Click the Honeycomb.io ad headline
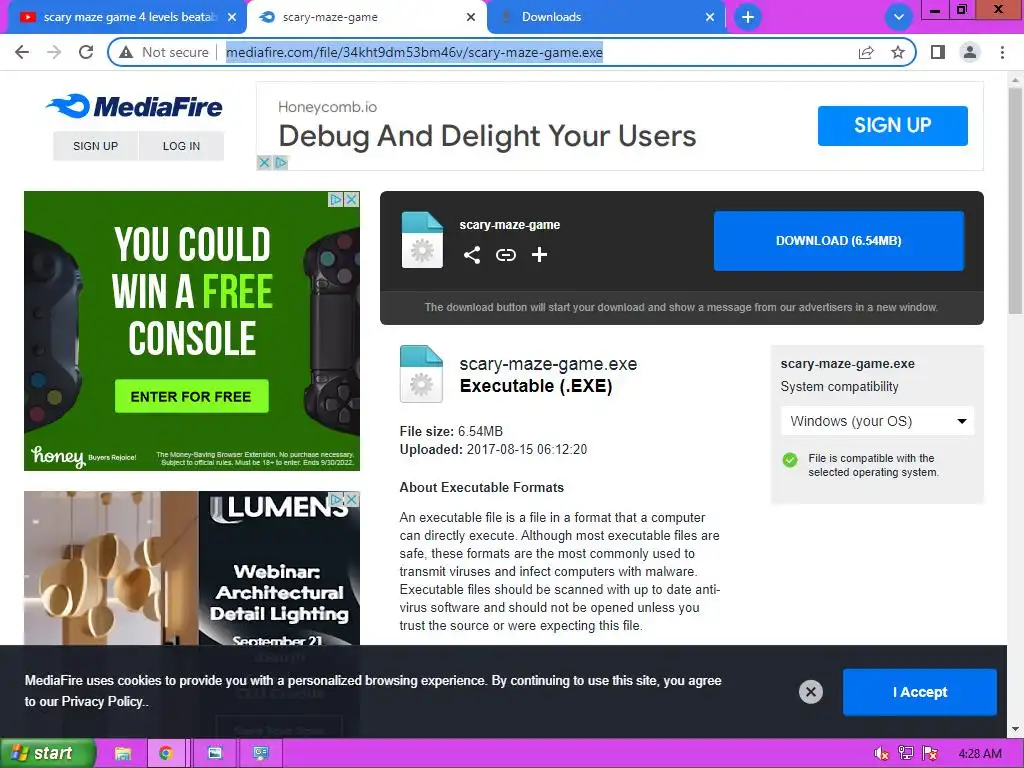 (487, 136)
